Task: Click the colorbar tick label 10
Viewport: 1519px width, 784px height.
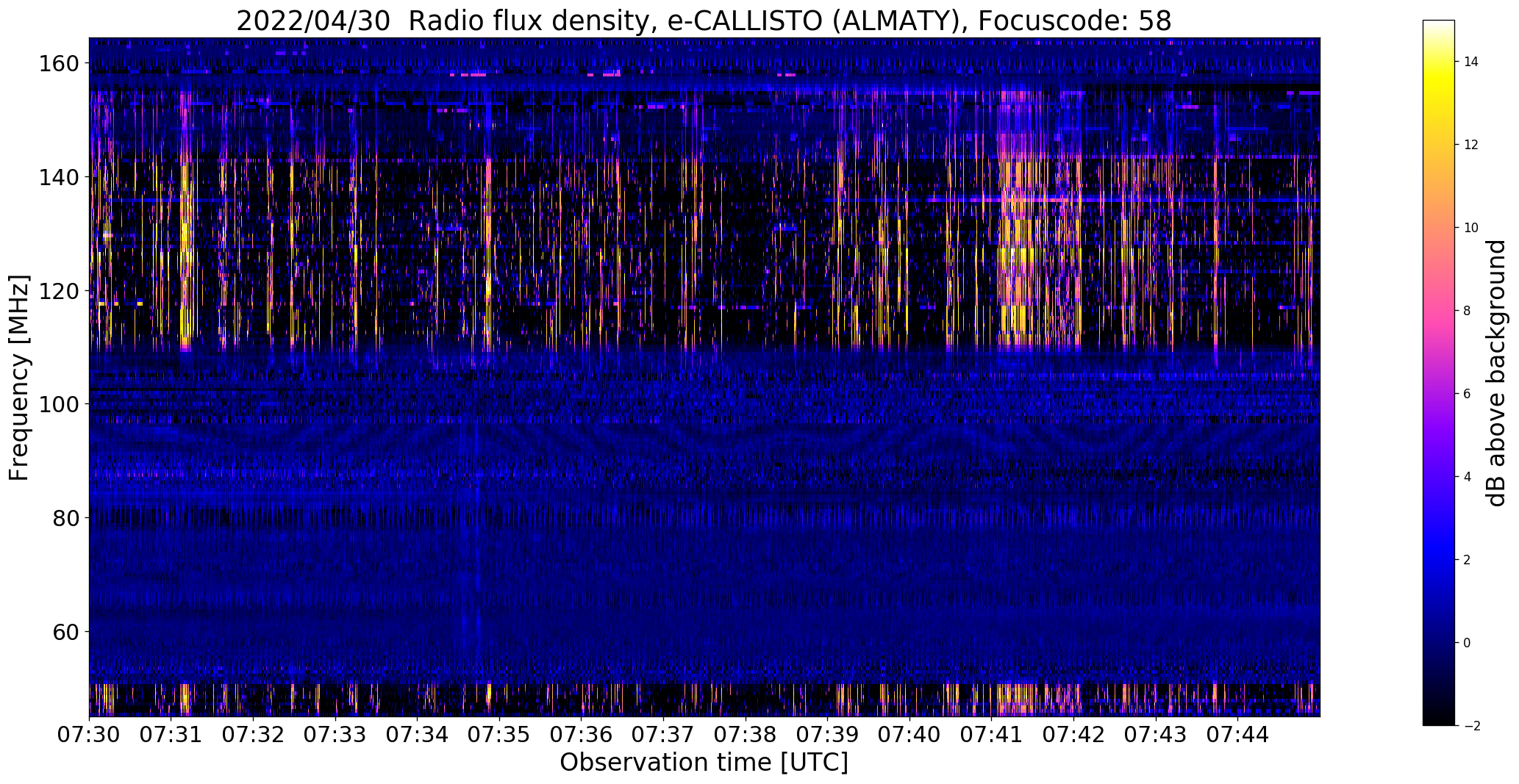Action: 1471,228
